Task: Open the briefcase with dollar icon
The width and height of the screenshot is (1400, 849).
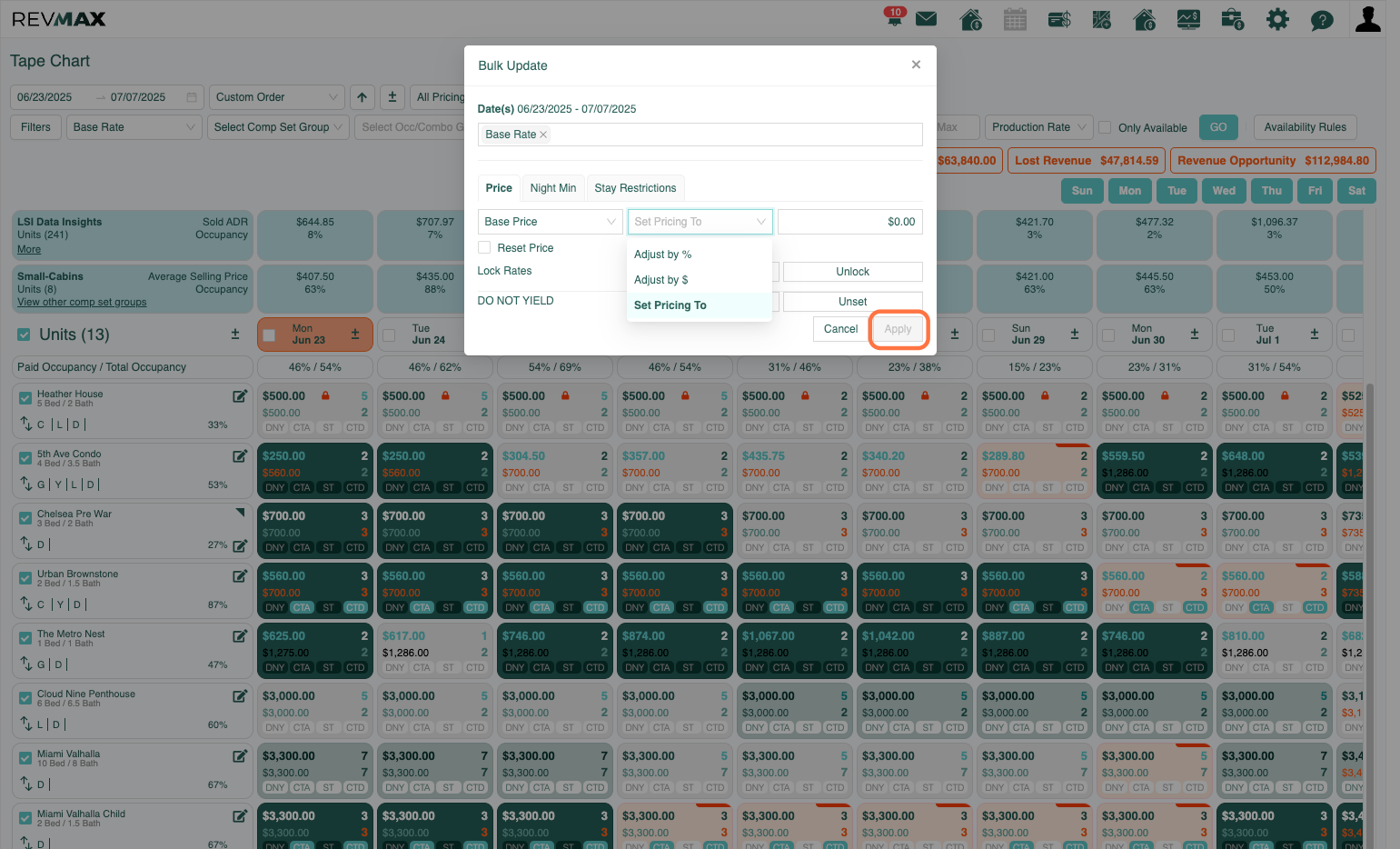Action: click(x=1233, y=19)
